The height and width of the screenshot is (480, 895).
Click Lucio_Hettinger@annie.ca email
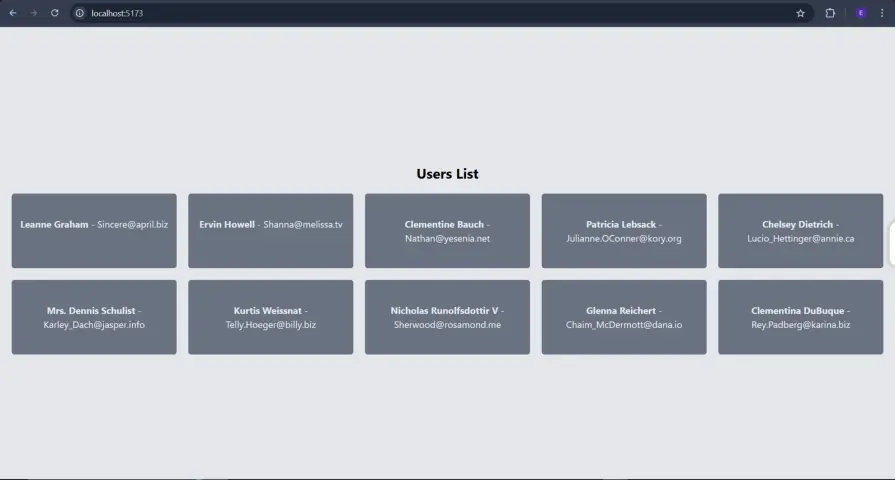click(801, 239)
